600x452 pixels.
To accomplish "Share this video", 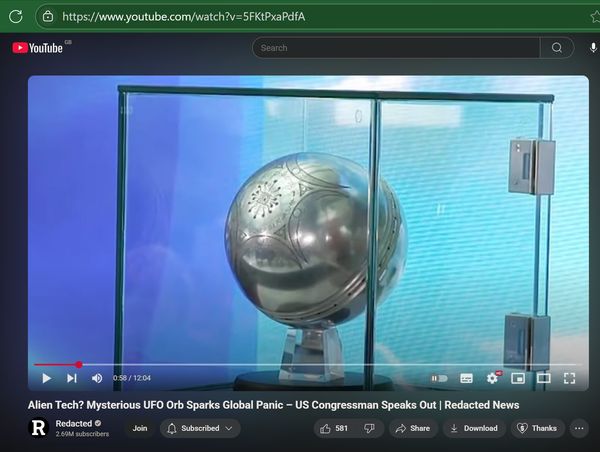I will click(x=411, y=428).
